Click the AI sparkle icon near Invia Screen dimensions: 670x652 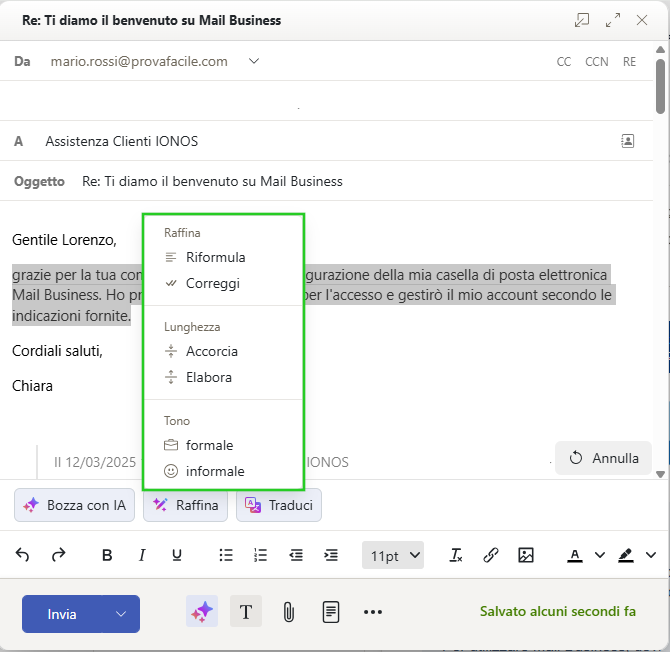(x=202, y=612)
